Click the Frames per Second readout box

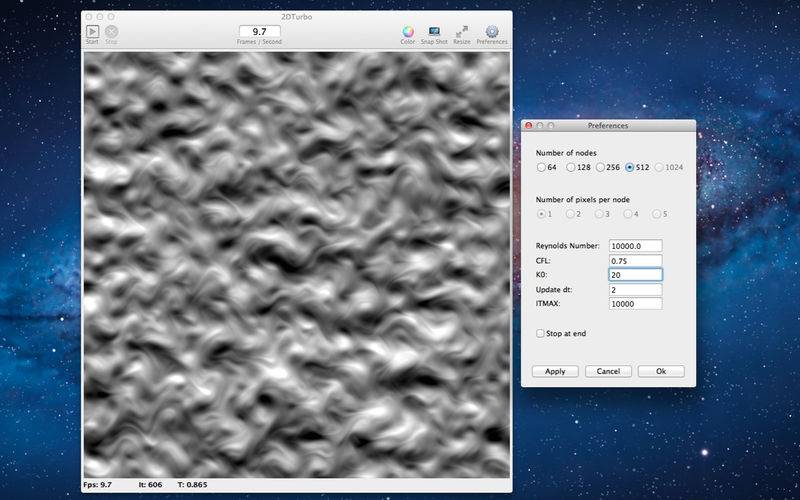[x=259, y=32]
